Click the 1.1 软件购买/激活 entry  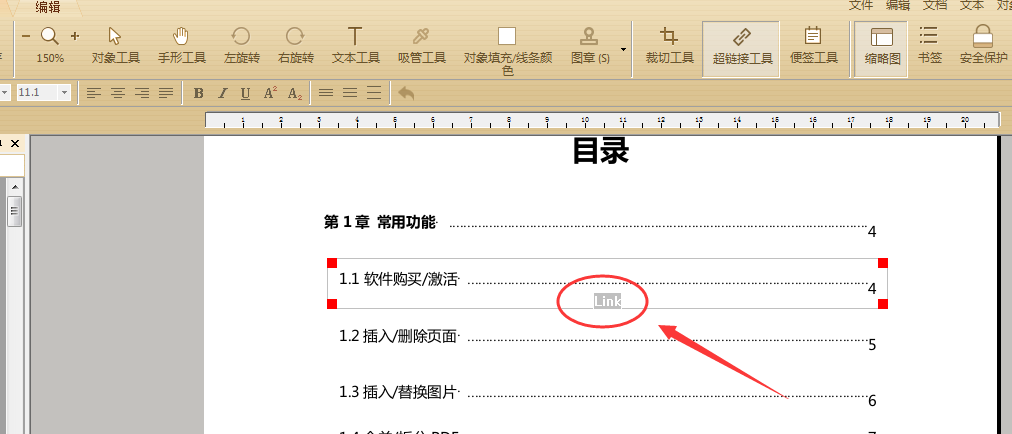pyautogui.click(x=398, y=279)
